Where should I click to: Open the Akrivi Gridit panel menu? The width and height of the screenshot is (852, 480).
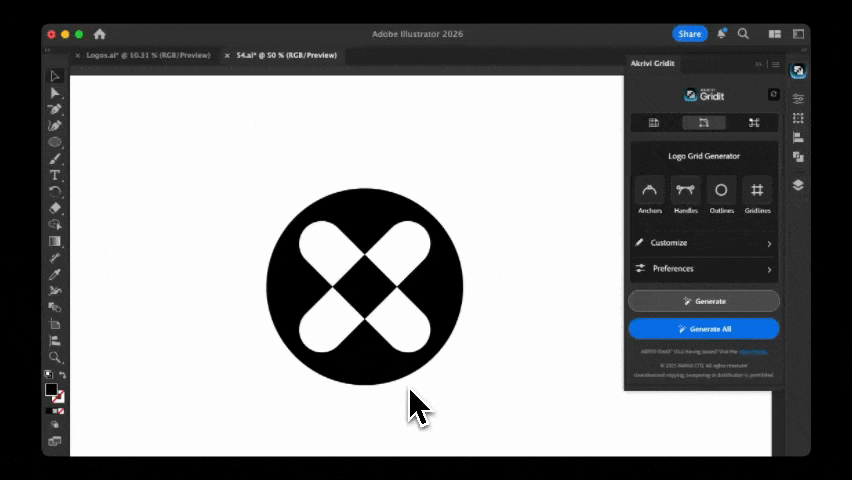(776, 64)
